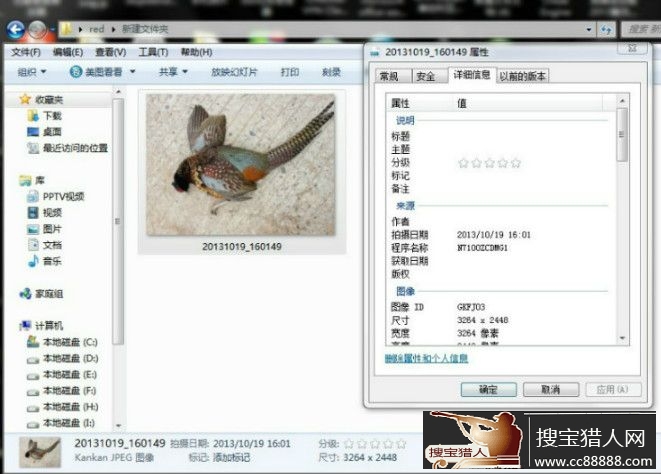The image size is (661, 474).
Task: Click navigation pane scrollbar up arrow
Action: click(118, 92)
